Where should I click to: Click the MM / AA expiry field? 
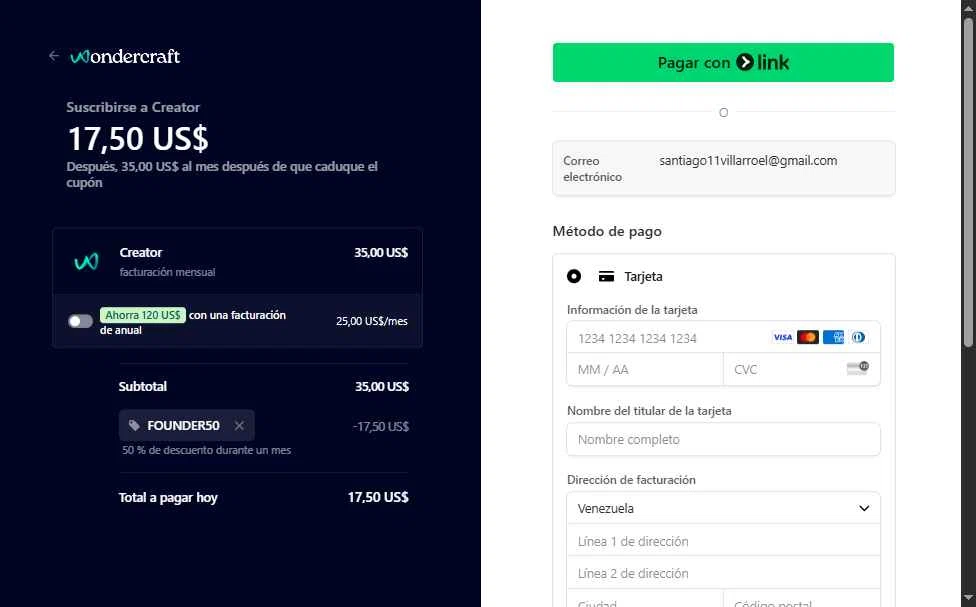coord(645,370)
